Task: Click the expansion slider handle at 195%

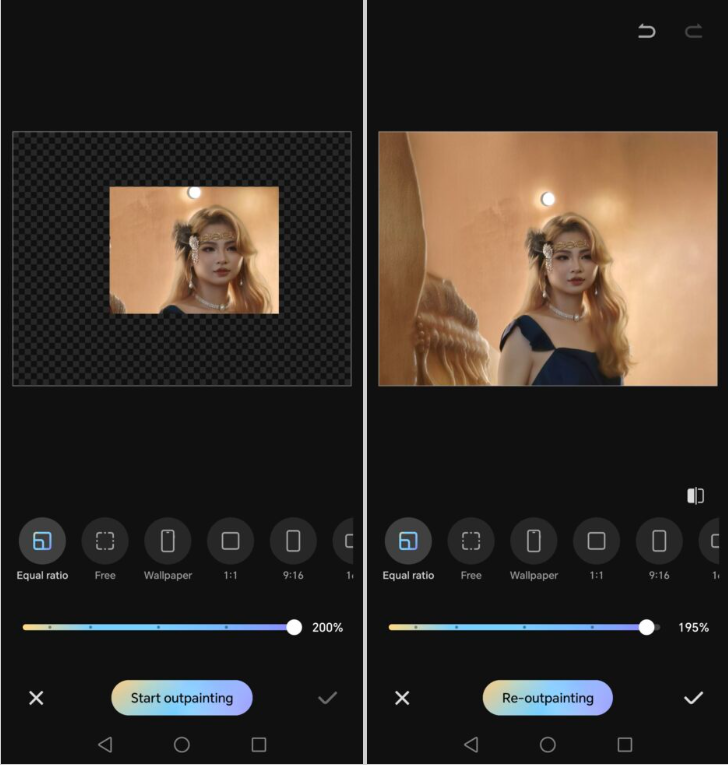Action: click(647, 627)
